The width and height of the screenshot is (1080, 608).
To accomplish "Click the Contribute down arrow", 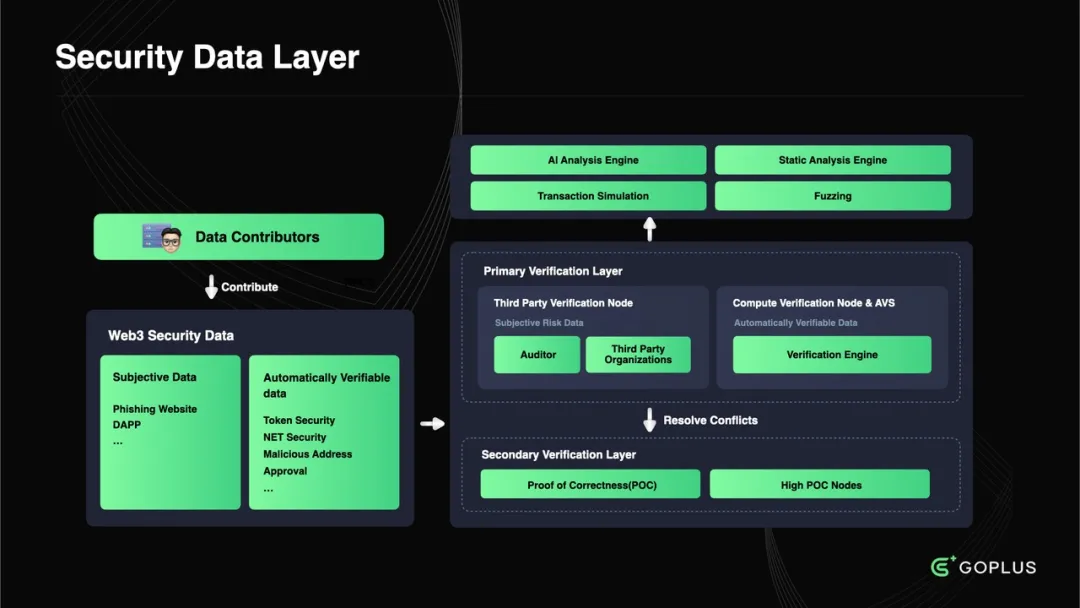I will (x=211, y=287).
